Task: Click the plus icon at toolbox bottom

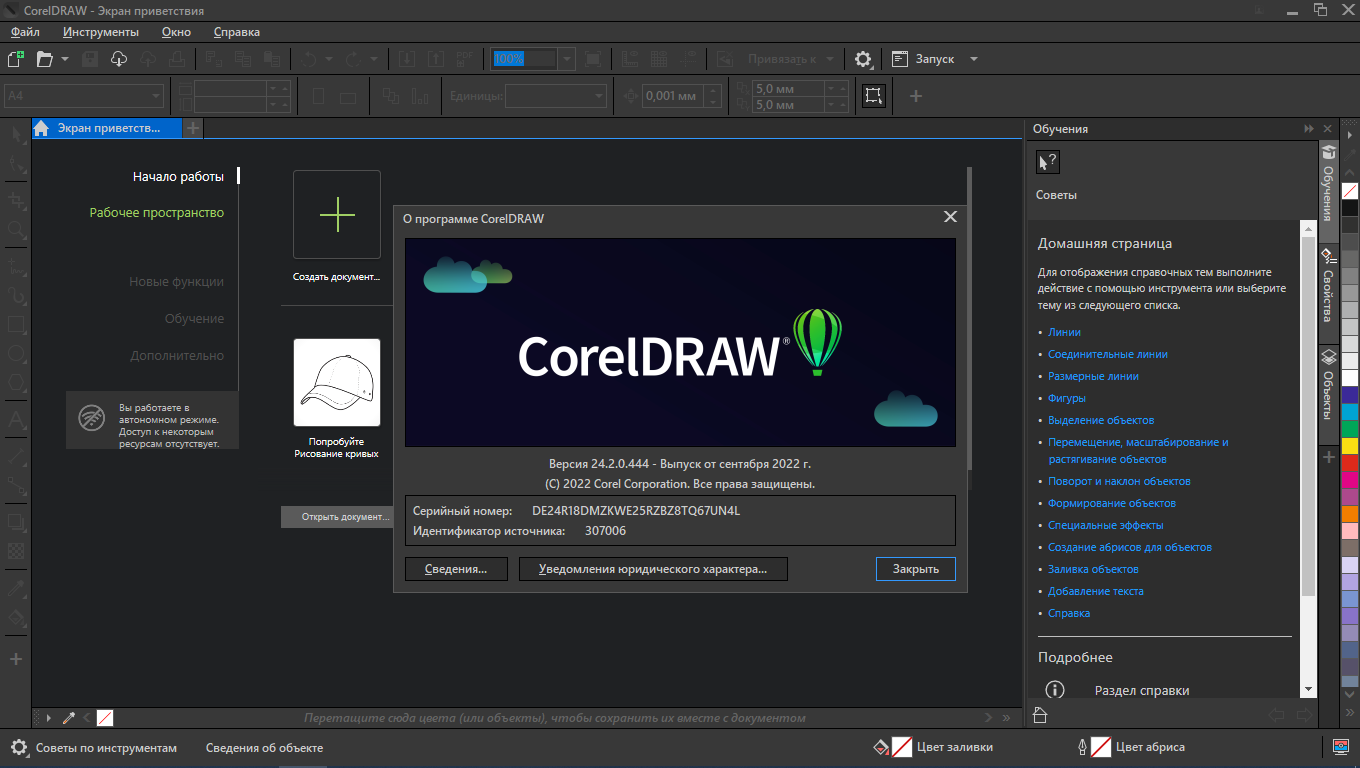Action: [x=16, y=659]
